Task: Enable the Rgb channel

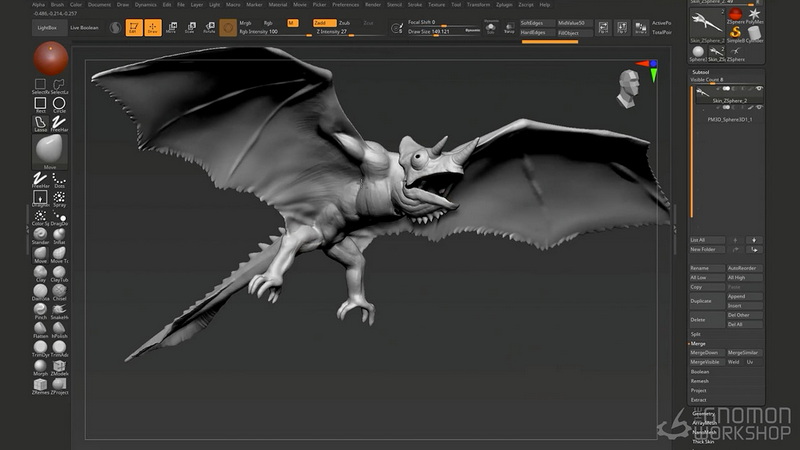Action: pos(268,23)
